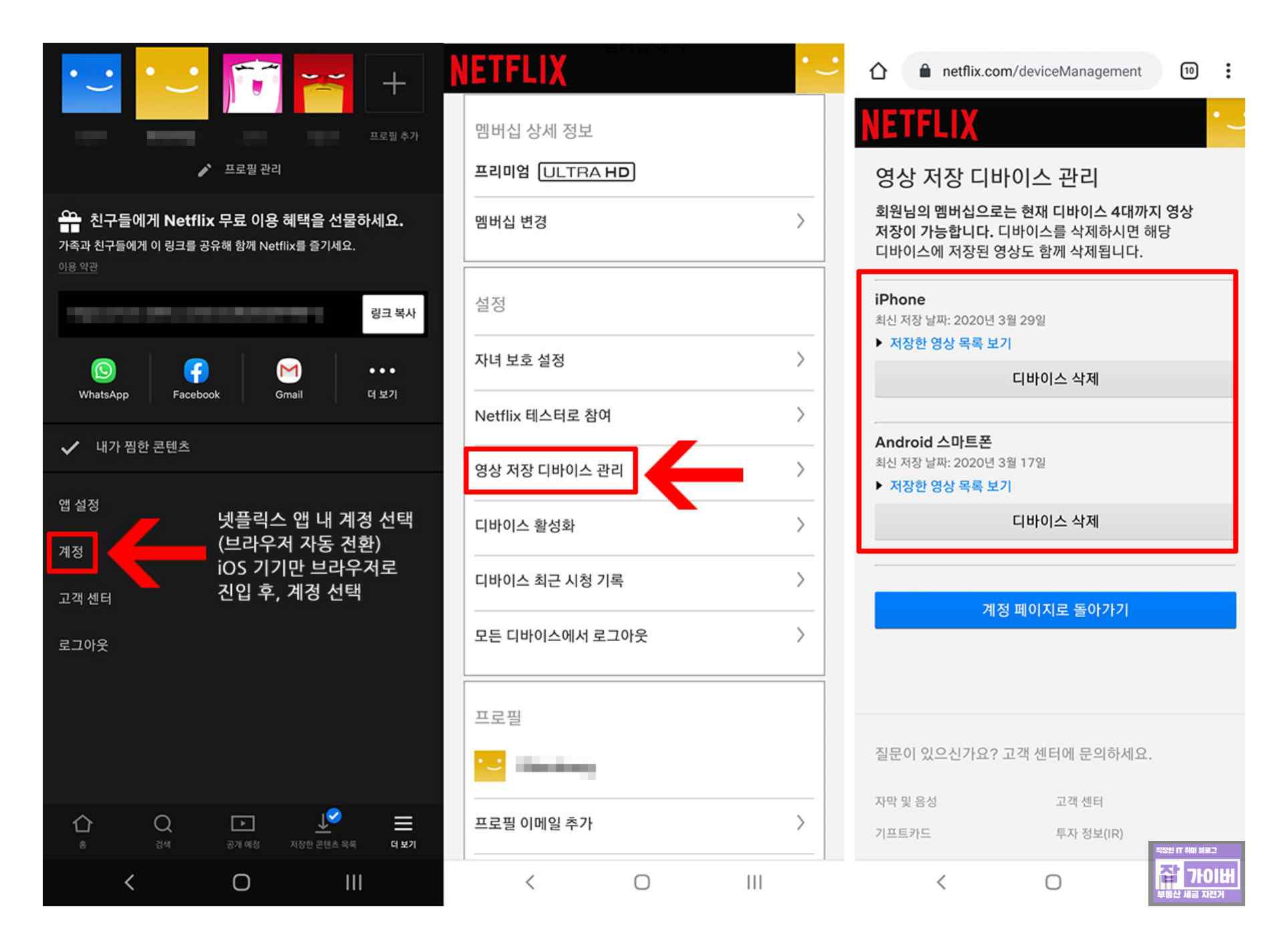Screen dimensions: 1288x949
Task: Tap the WhatsApp share icon
Action: [x=104, y=371]
